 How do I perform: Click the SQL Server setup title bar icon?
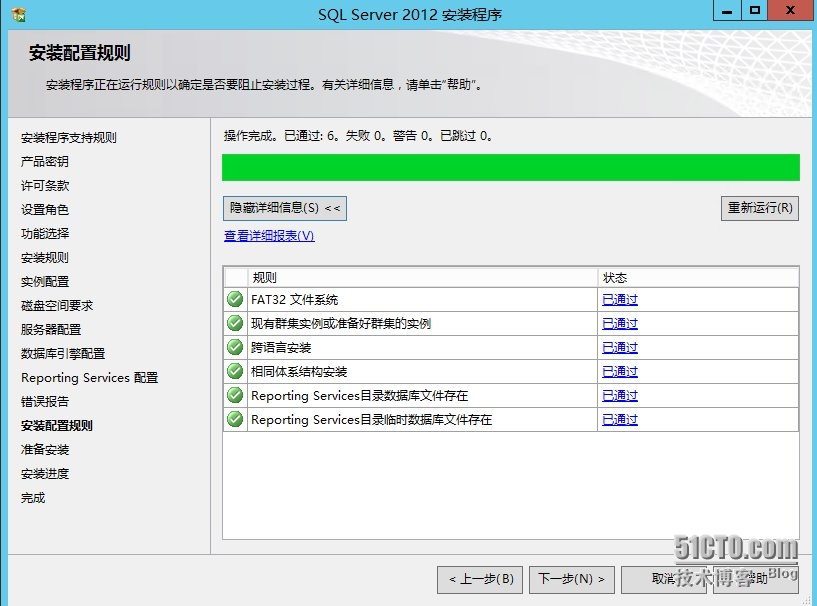click(x=18, y=14)
